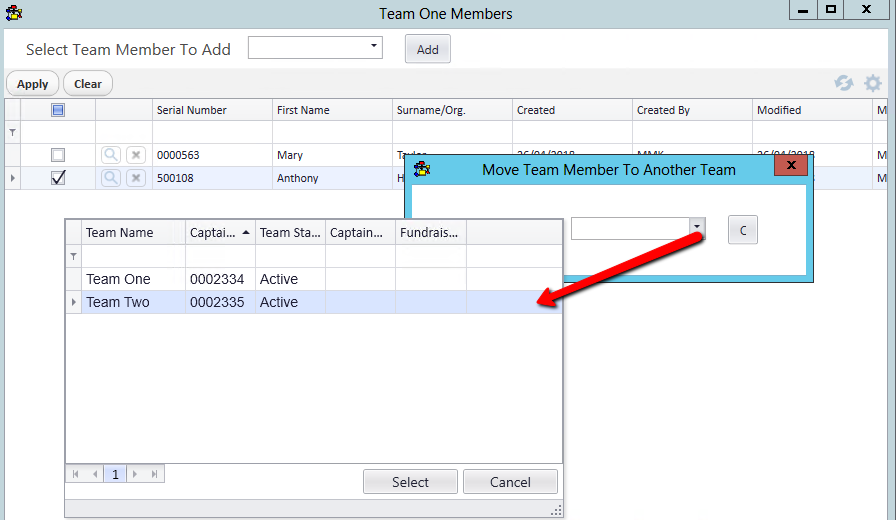Image resolution: width=896 pixels, height=520 pixels.
Task: Click next page arrow in team picker
Action: coord(135,474)
